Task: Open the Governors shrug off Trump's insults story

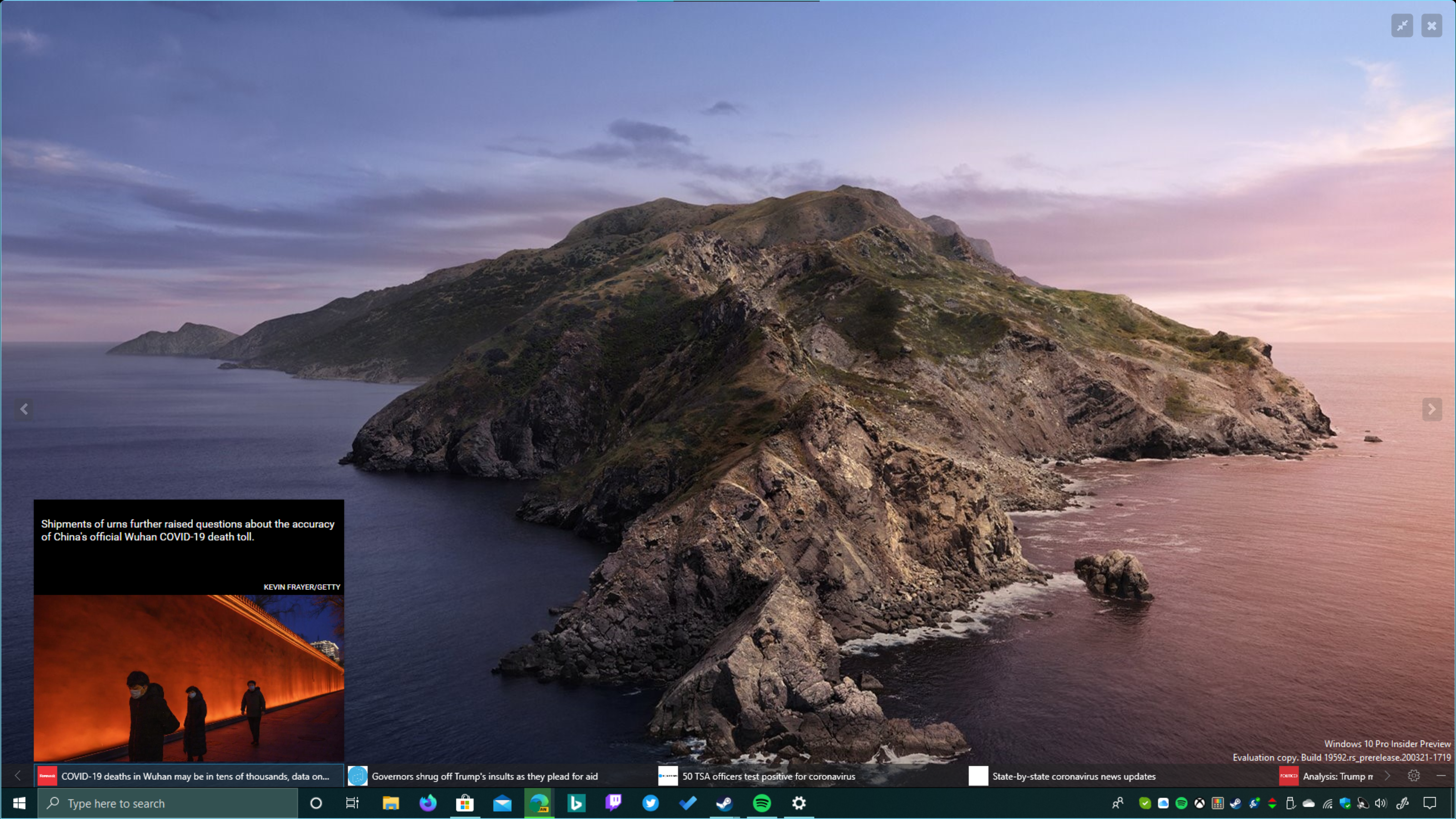Action: click(485, 776)
